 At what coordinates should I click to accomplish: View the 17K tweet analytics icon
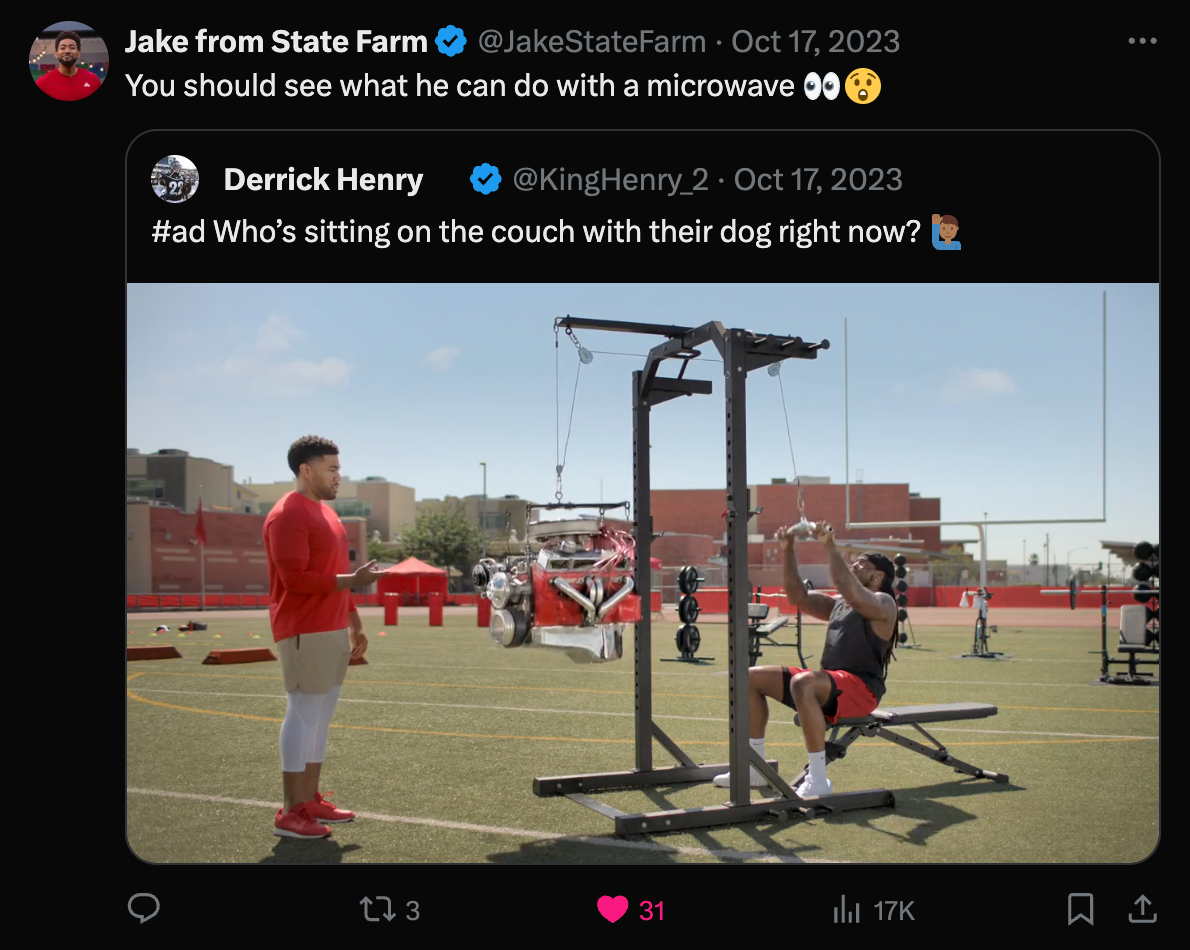[847, 909]
